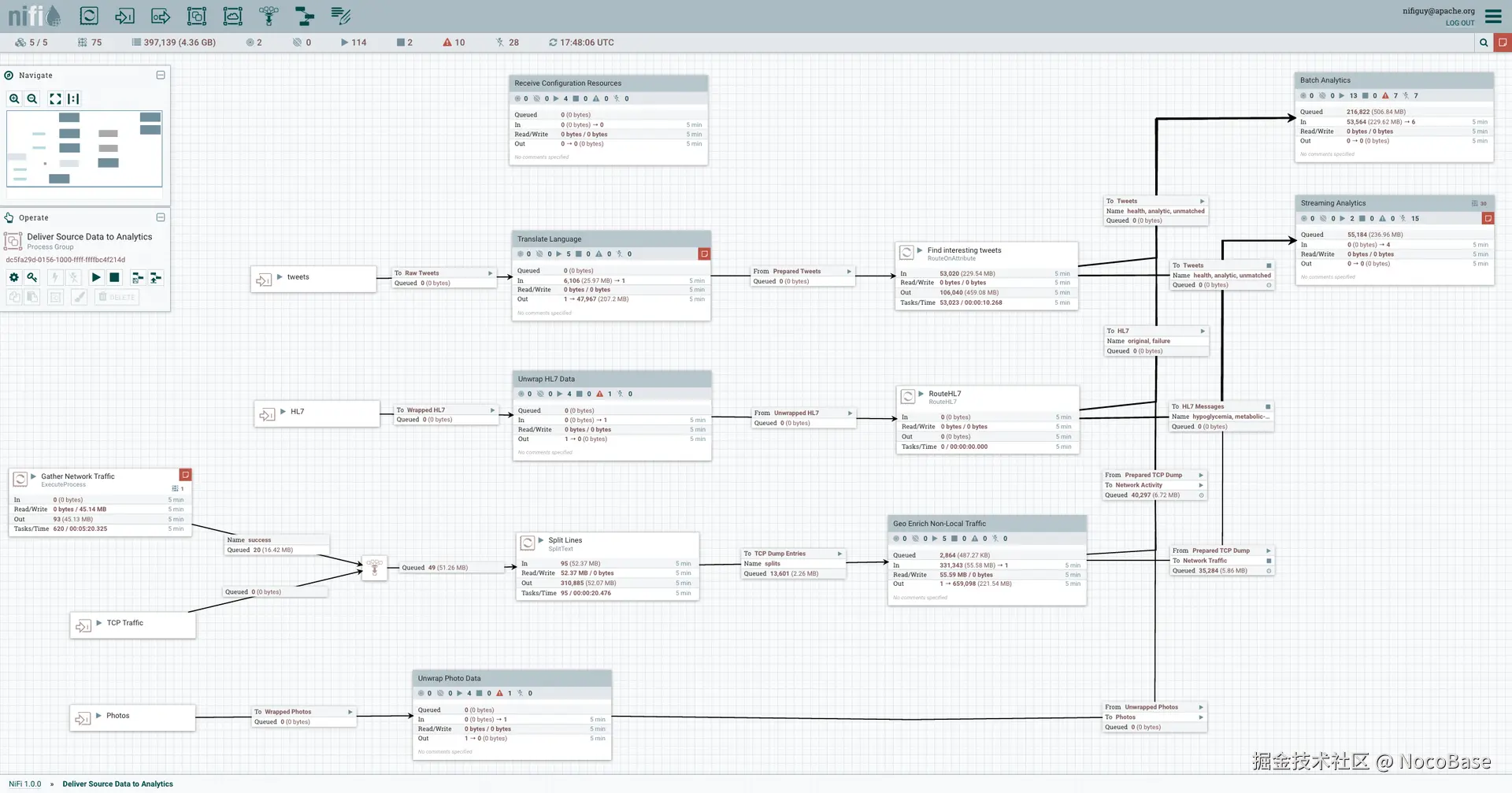Select the Processor icon in the components toolbar
Viewport: 1512px width, 793px height.
[88, 16]
